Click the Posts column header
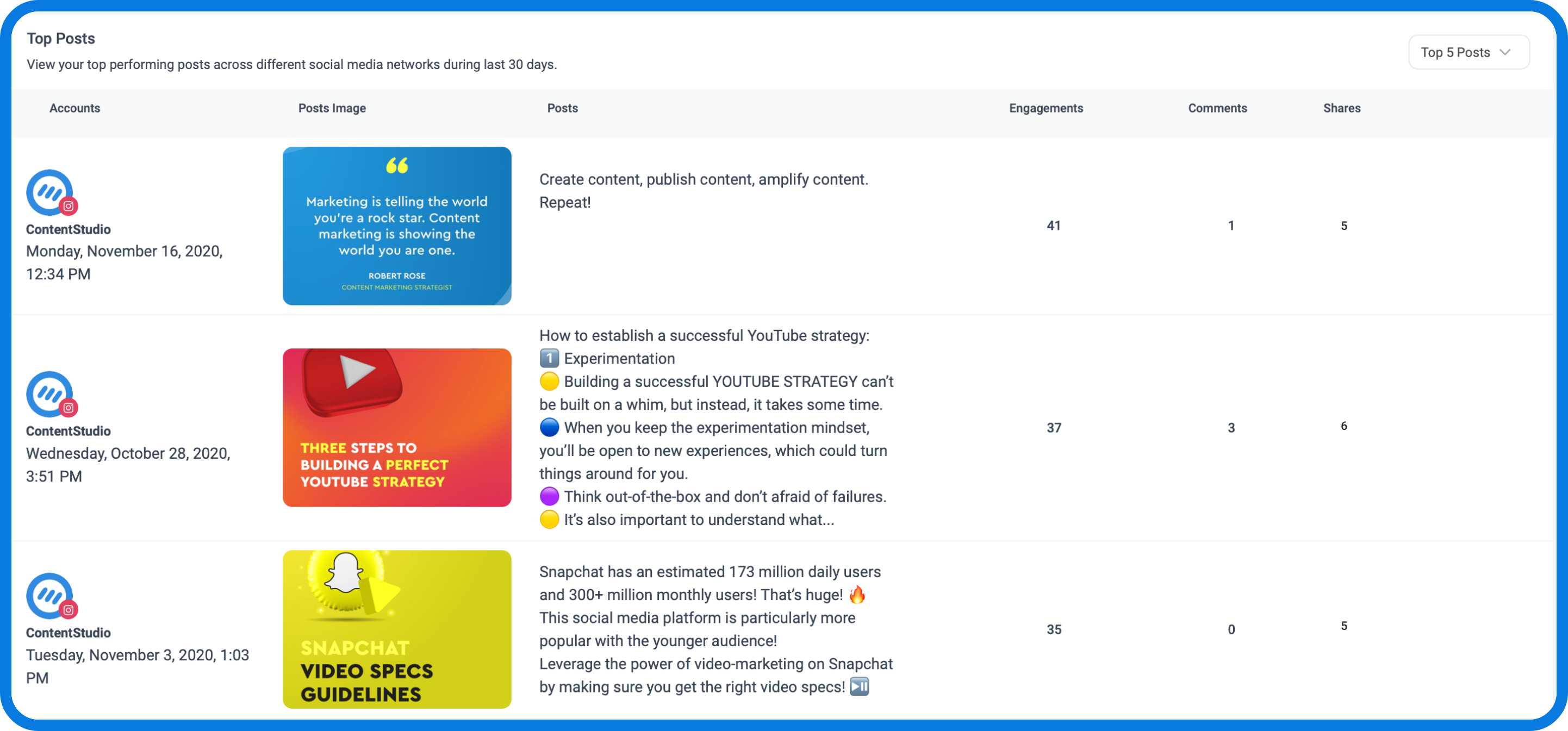Viewport: 1568px width, 731px height. click(x=562, y=108)
